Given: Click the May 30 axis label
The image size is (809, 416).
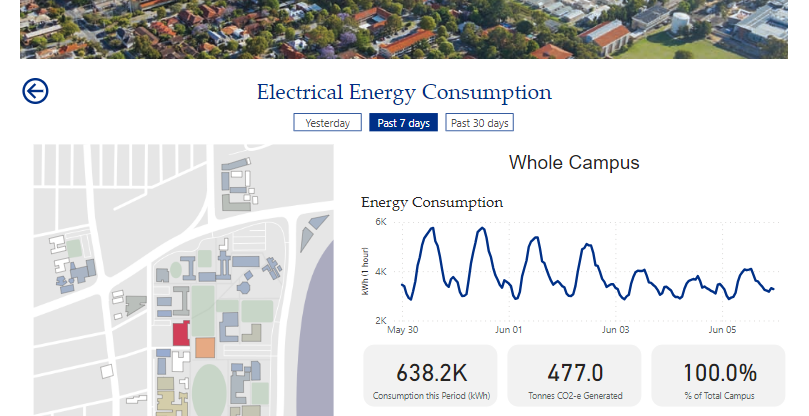Looking at the screenshot, I should click(x=402, y=330).
